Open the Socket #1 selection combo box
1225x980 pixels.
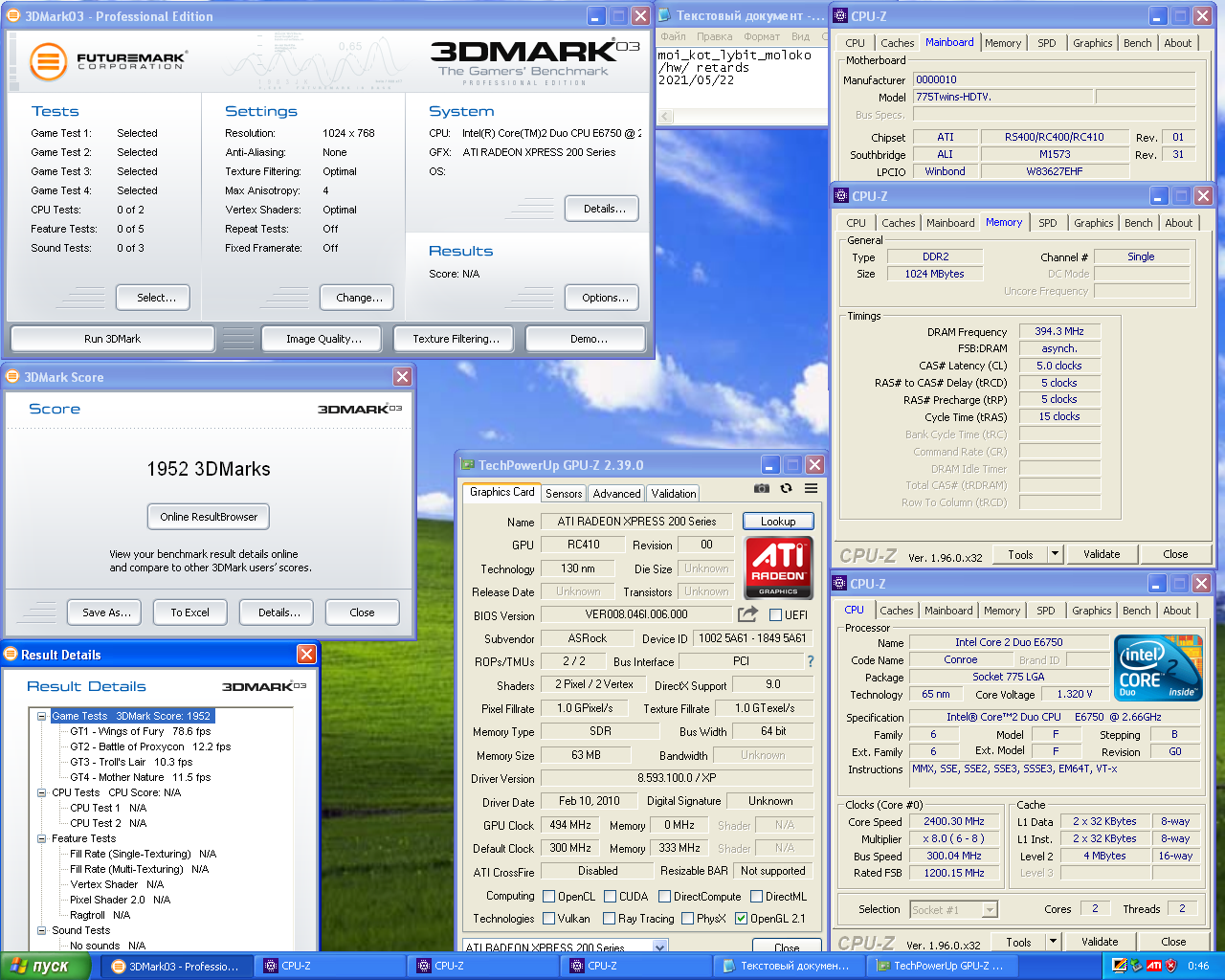coord(953,909)
